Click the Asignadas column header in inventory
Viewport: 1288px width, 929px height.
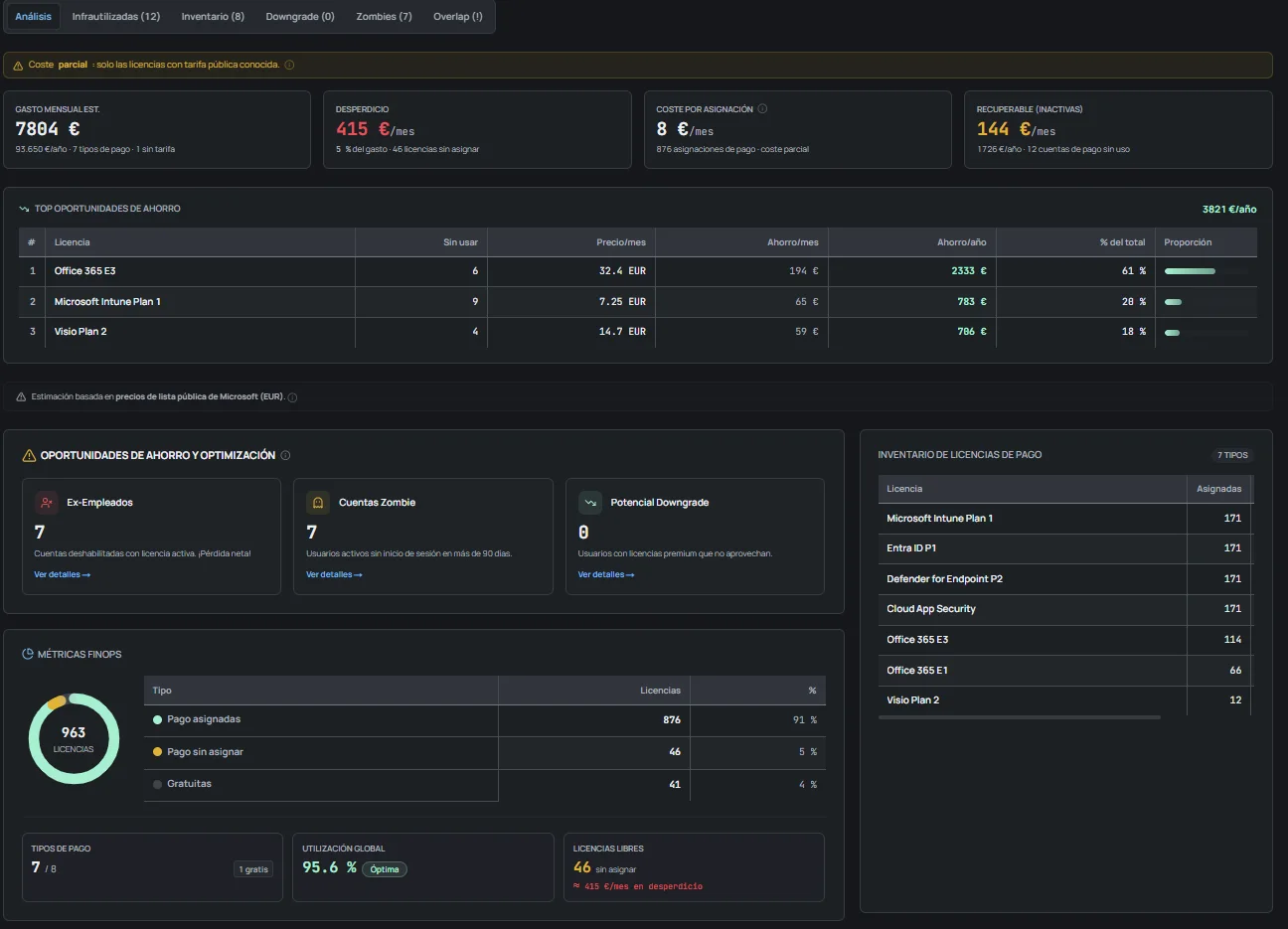1218,489
